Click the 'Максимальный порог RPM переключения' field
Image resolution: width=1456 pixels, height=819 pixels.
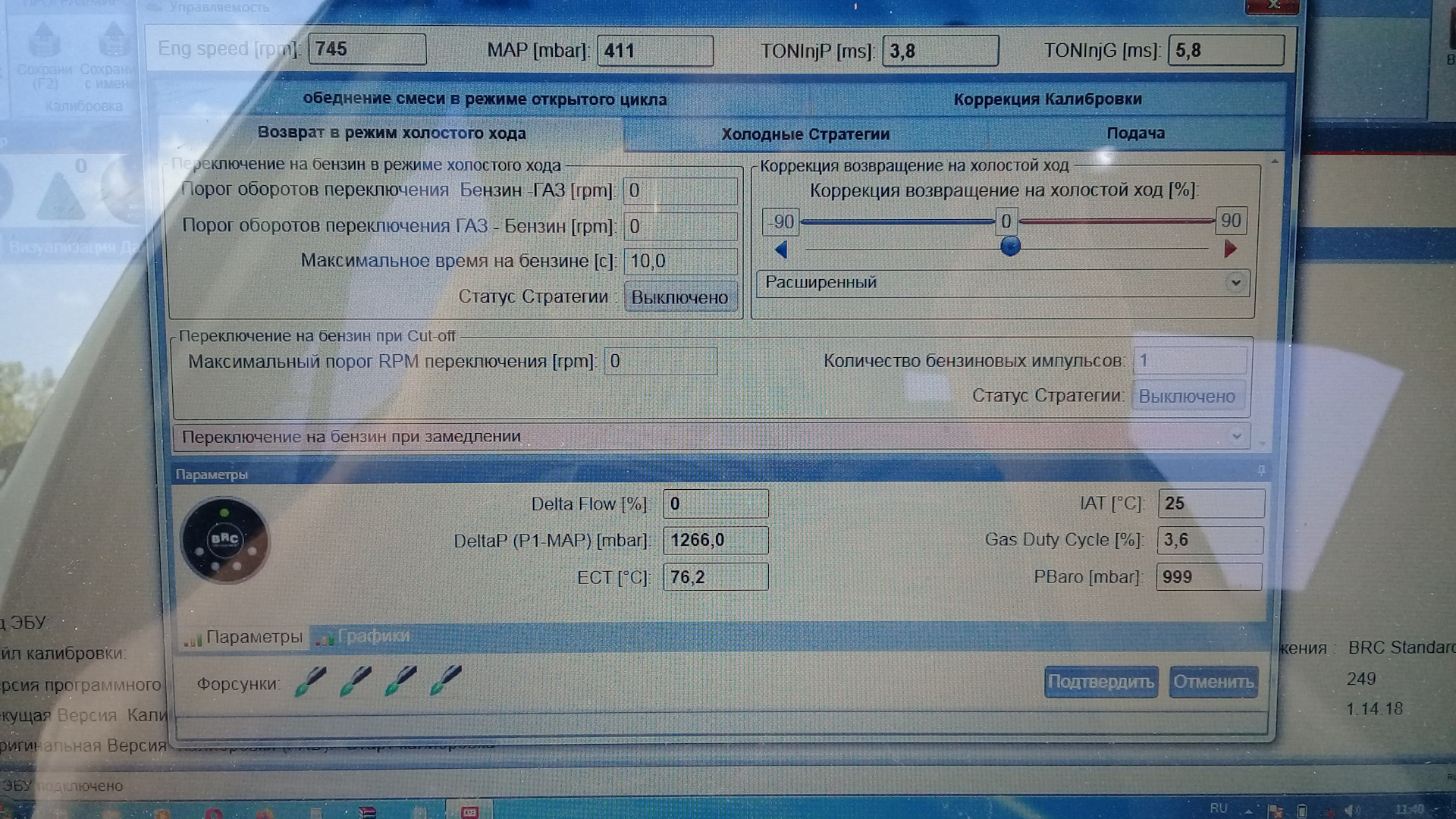coord(661,361)
